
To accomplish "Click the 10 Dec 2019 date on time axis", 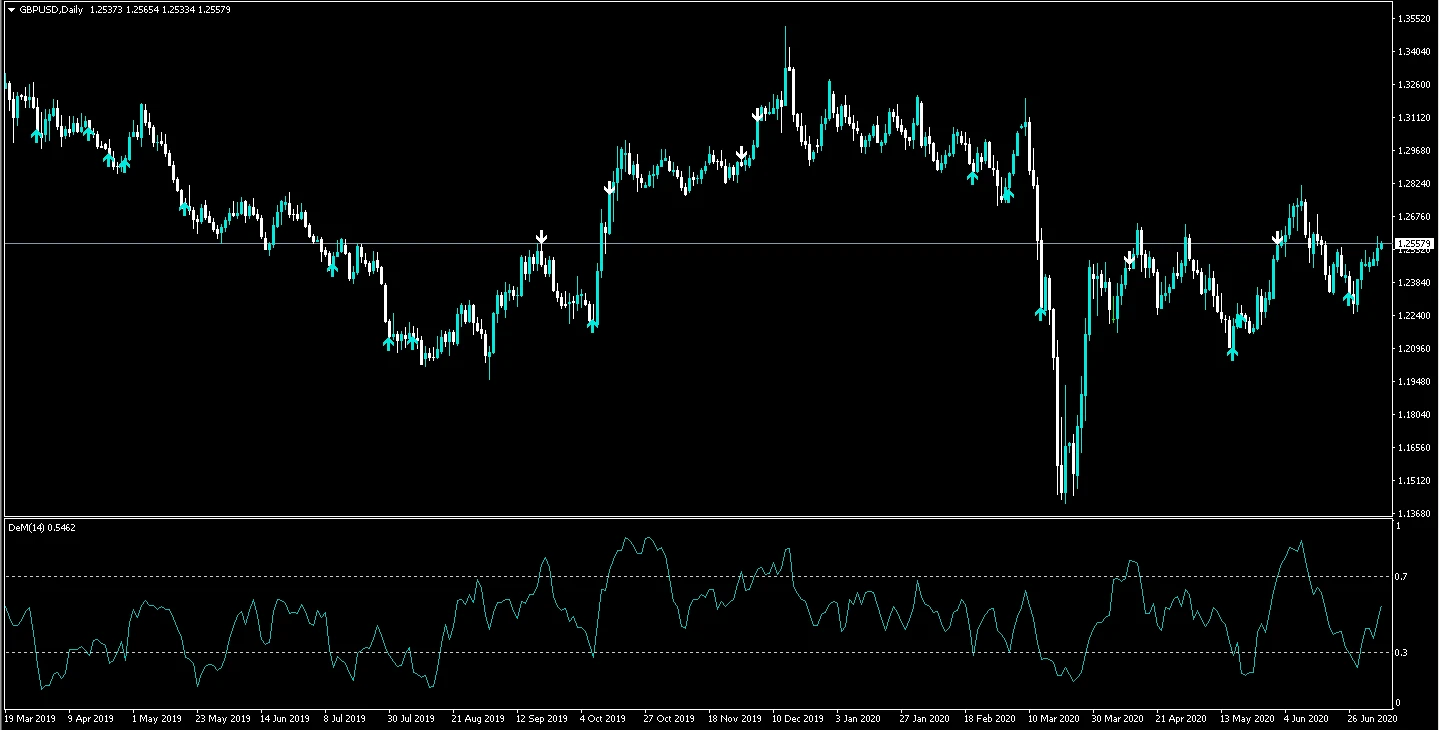I will [799, 718].
